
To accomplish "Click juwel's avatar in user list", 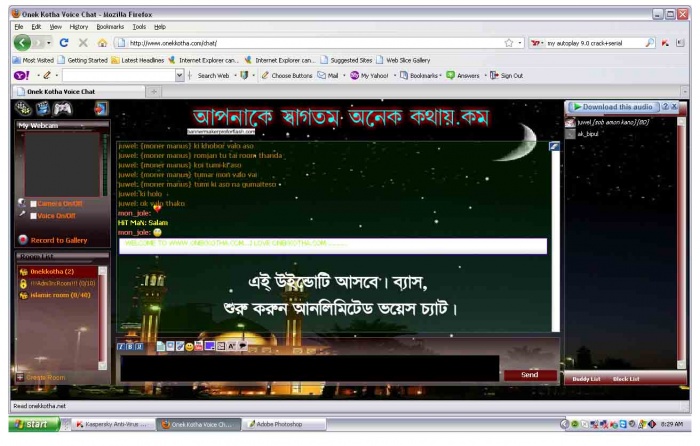I will [x=570, y=122].
